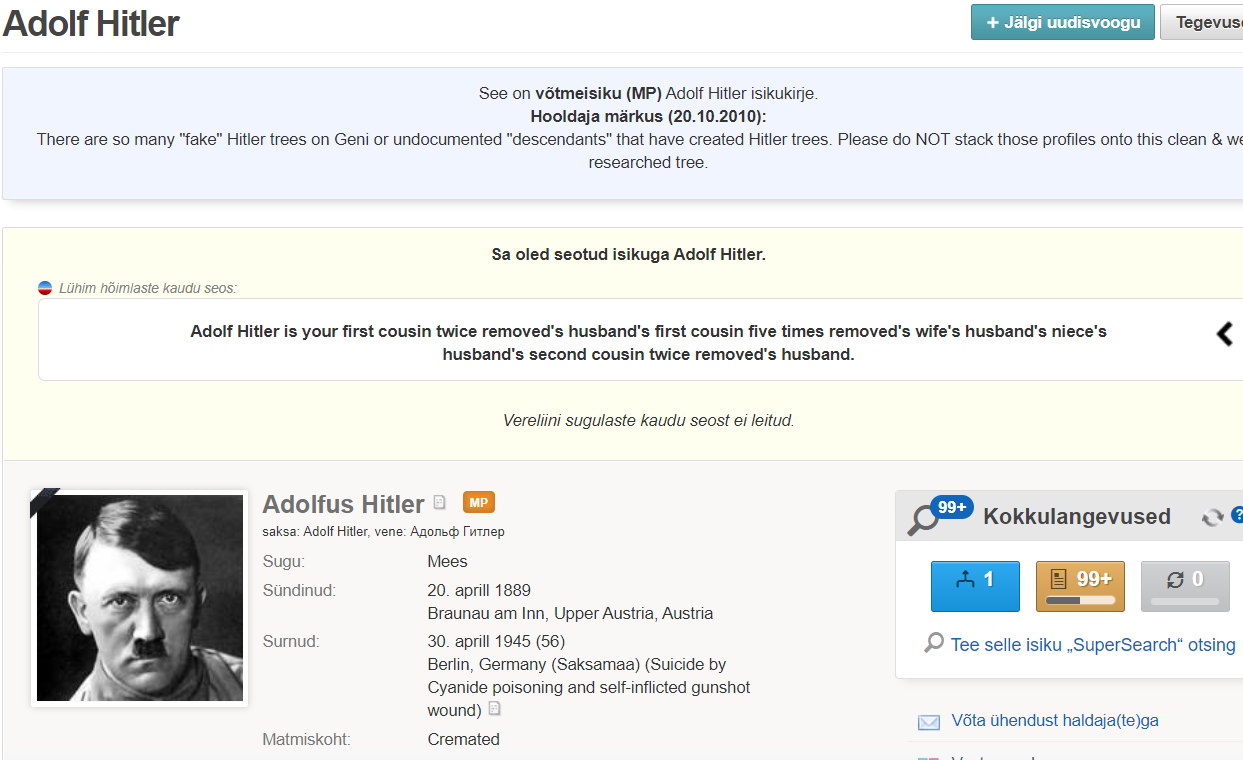This screenshot has width=1243, height=760.
Task: Click the document icon beside Adolfus Hitler name
Action: 440,503
